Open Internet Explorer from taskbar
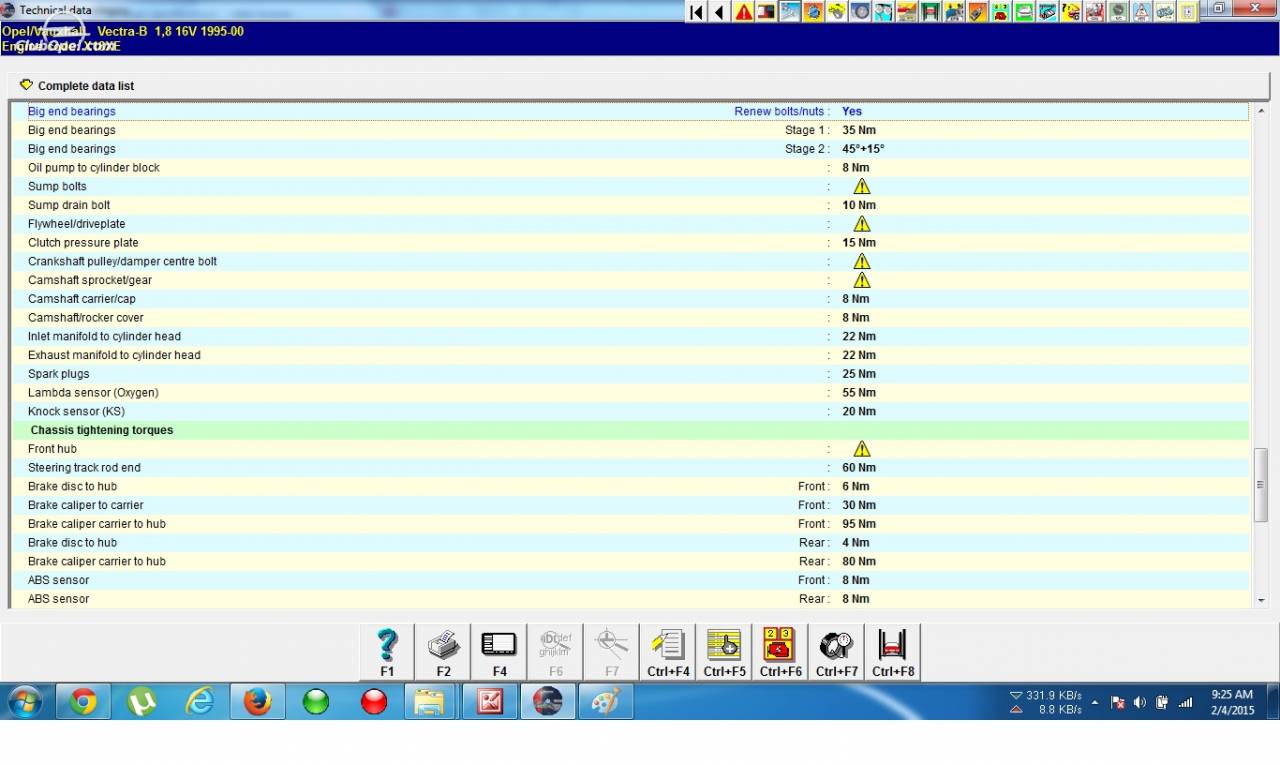The image size is (1280, 765). (200, 702)
